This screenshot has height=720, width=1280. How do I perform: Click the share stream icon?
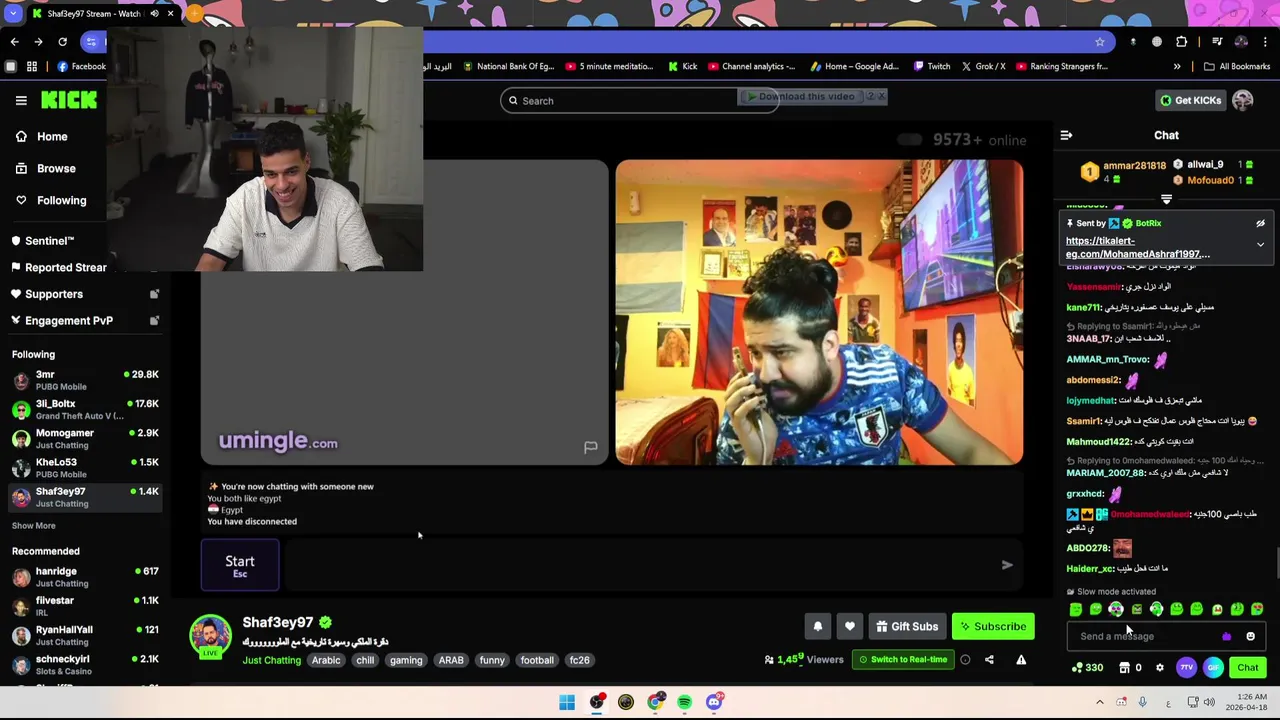click(989, 660)
